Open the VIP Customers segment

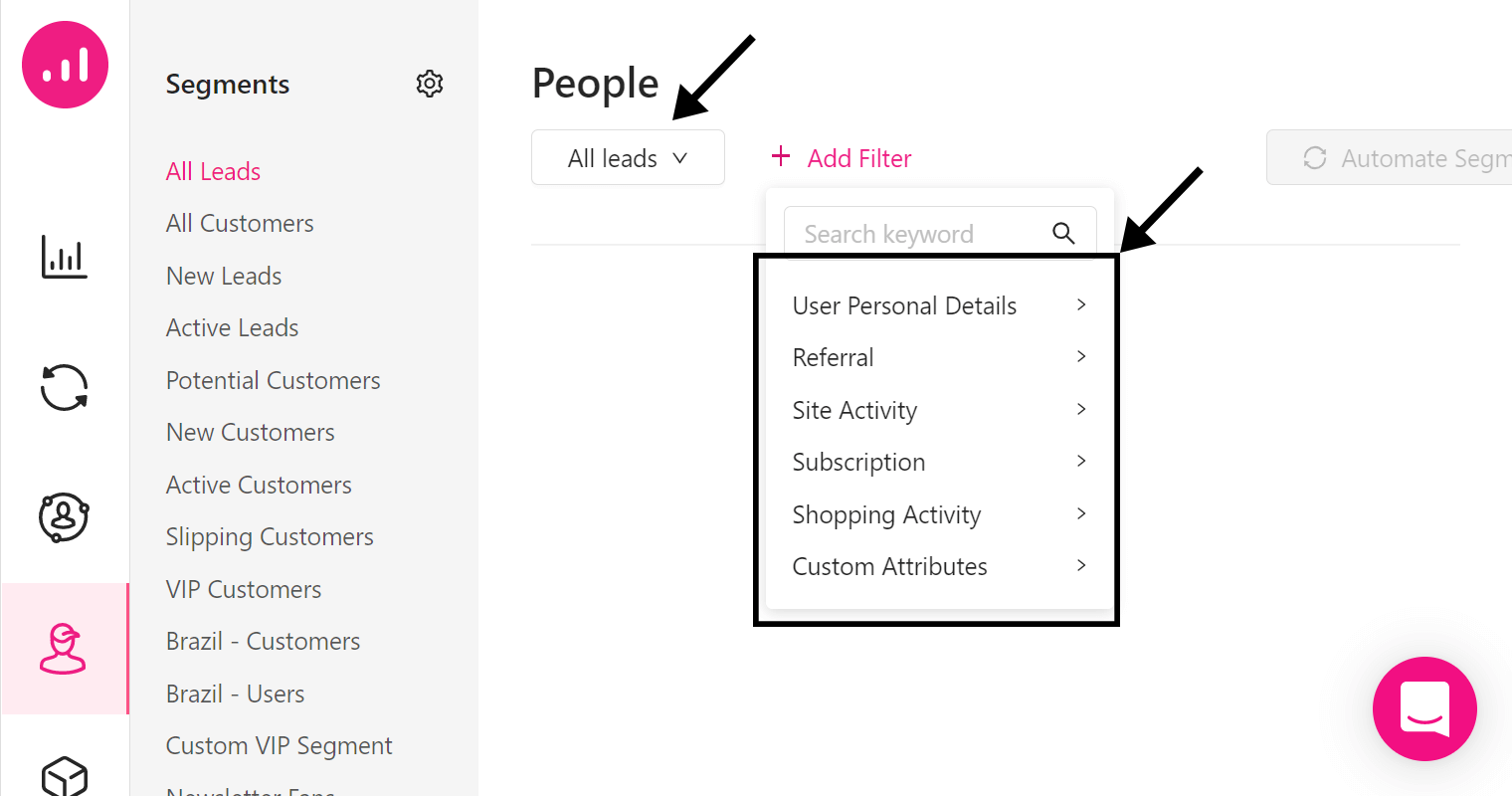(x=244, y=589)
